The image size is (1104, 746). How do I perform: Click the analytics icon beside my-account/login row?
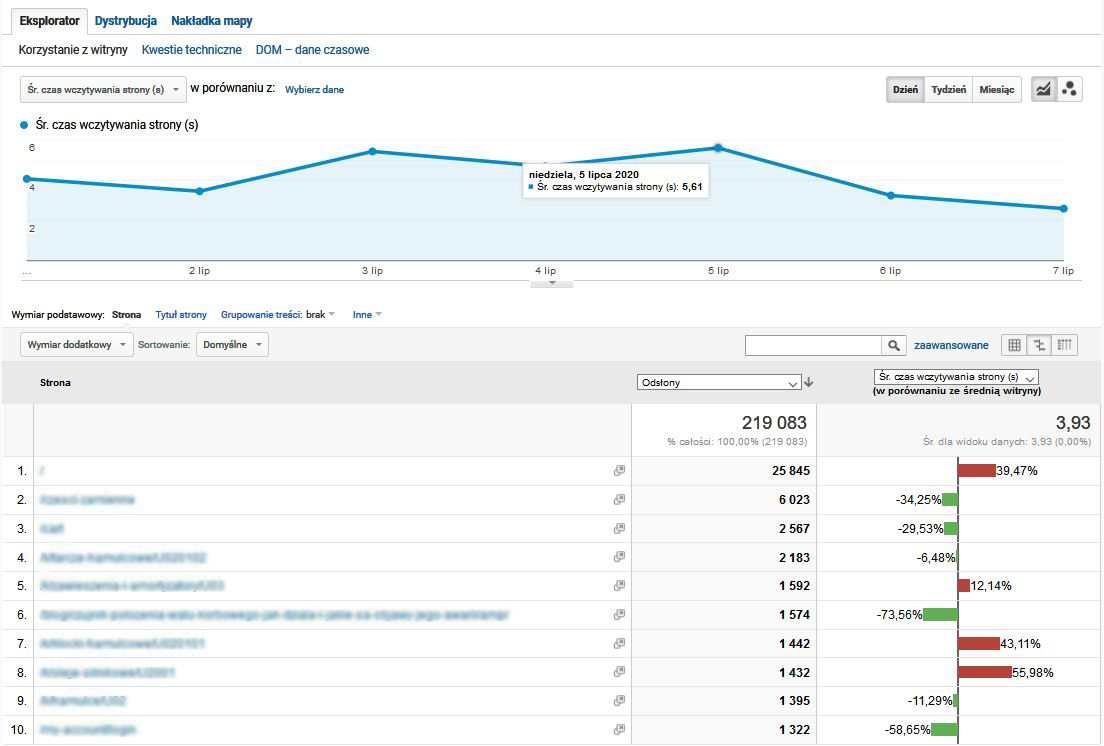(x=619, y=731)
